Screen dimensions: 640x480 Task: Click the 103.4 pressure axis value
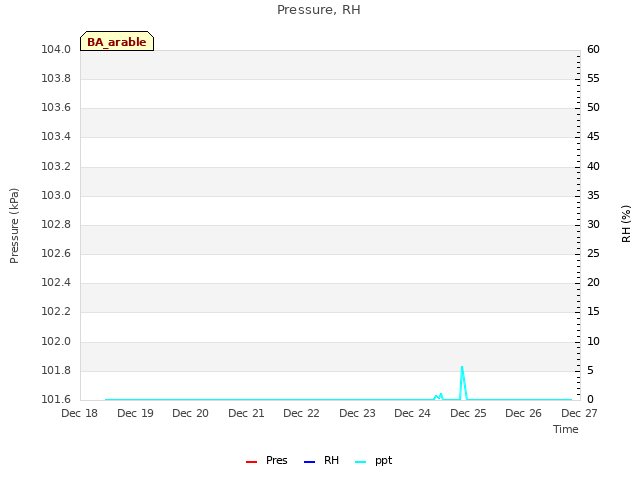(x=56, y=136)
